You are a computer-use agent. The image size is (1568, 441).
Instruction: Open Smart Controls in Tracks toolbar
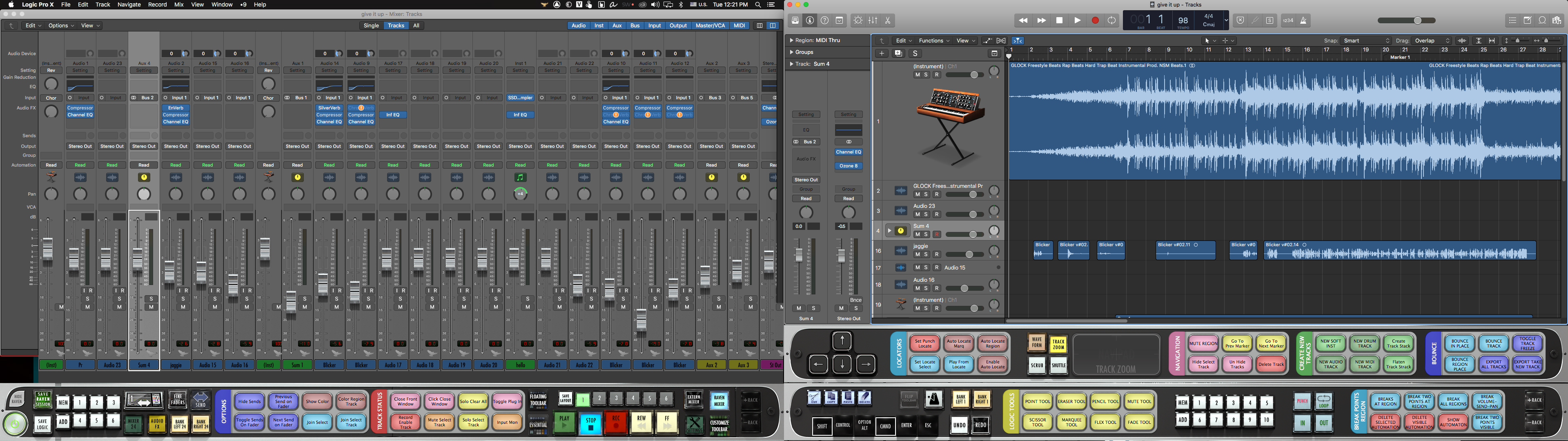coord(858,21)
